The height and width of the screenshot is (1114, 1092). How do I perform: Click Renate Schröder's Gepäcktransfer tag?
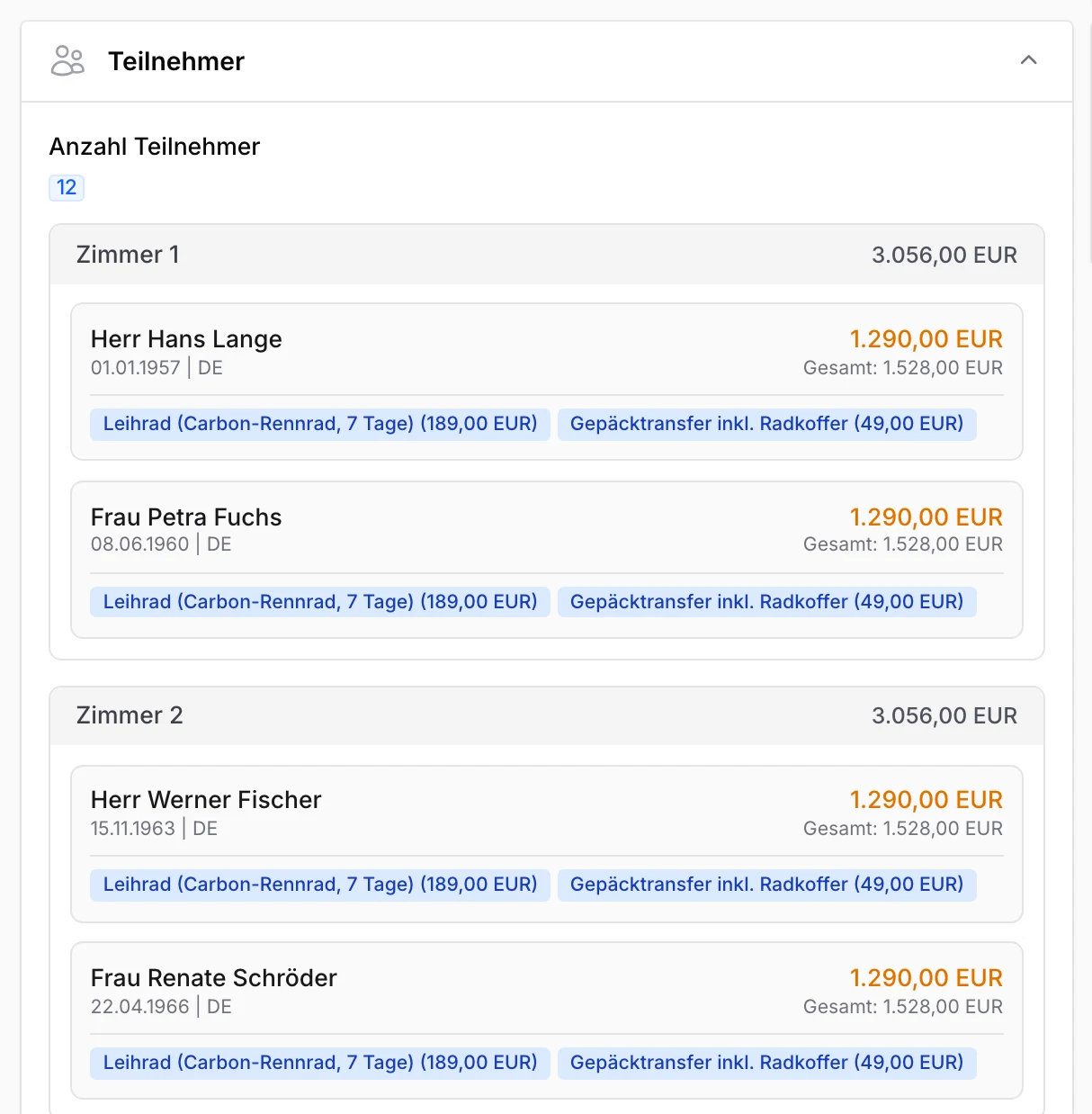766,1063
